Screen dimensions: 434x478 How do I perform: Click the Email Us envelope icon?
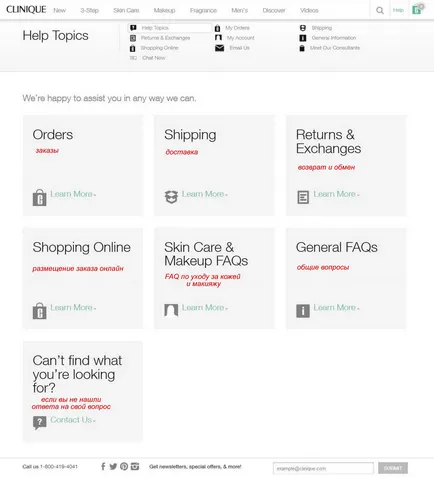[x=219, y=48]
